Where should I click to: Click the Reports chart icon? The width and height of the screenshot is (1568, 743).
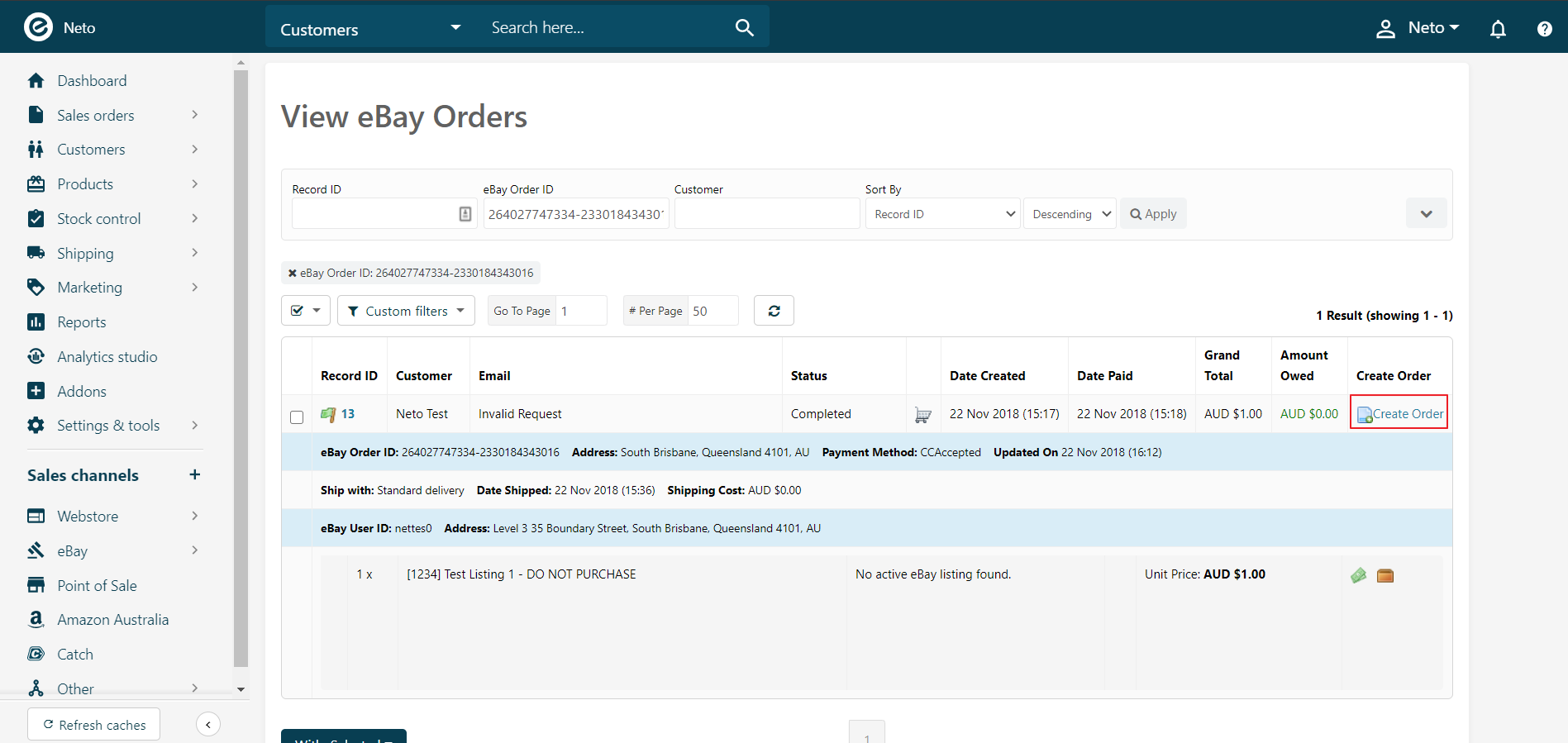36,321
